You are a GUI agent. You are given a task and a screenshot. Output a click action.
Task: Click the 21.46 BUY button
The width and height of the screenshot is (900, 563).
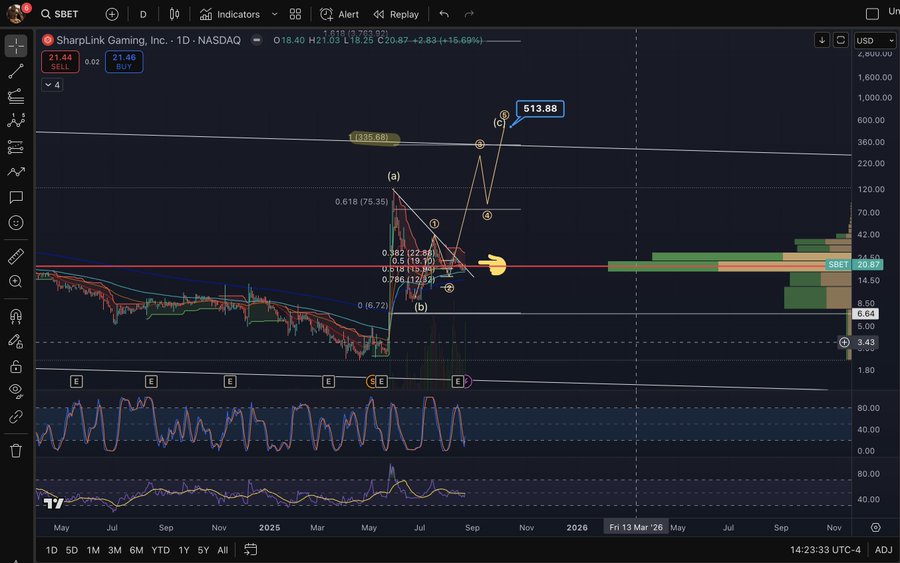click(124, 61)
